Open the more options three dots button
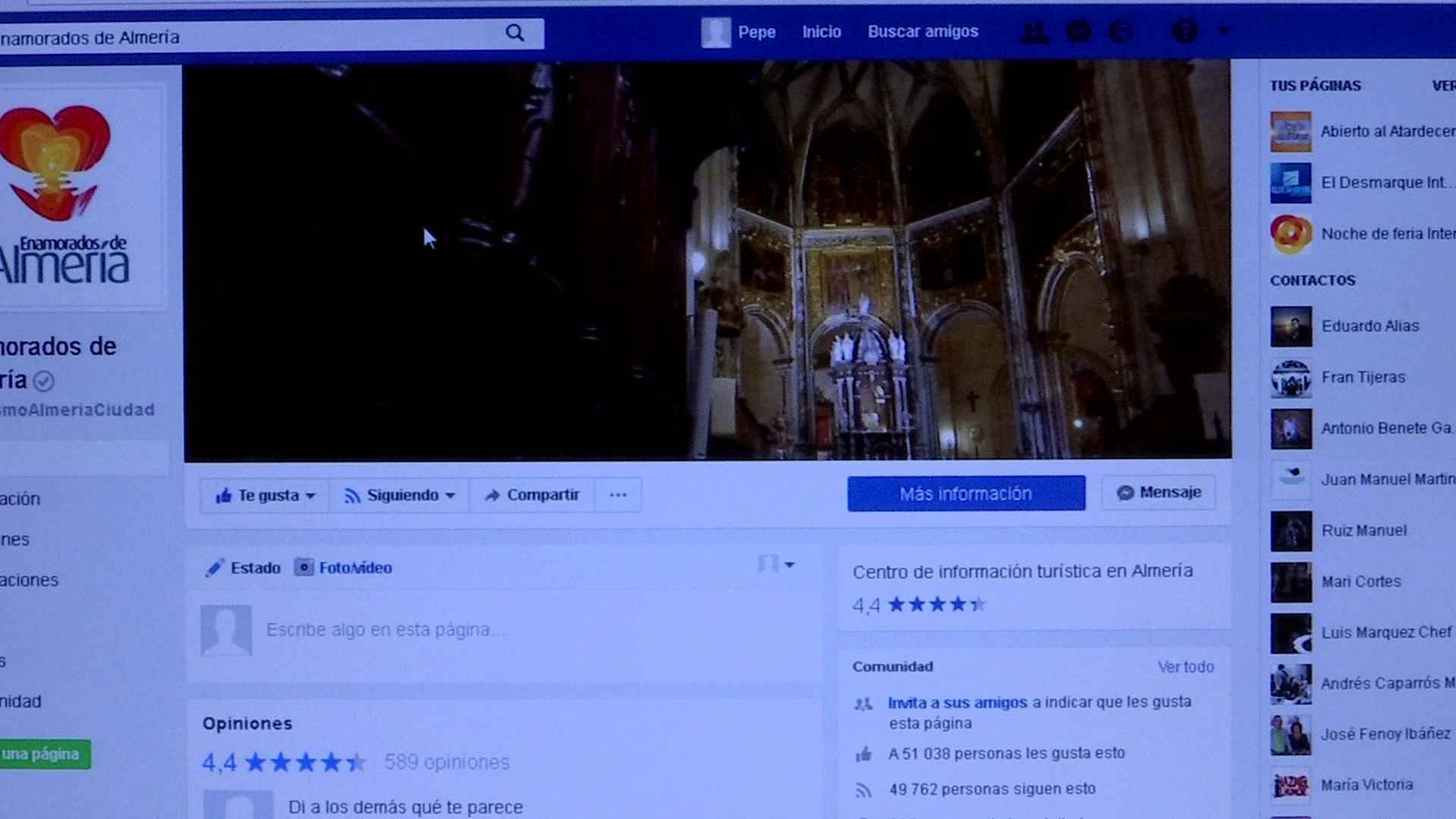This screenshot has width=1456, height=819. (x=618, y=495)
